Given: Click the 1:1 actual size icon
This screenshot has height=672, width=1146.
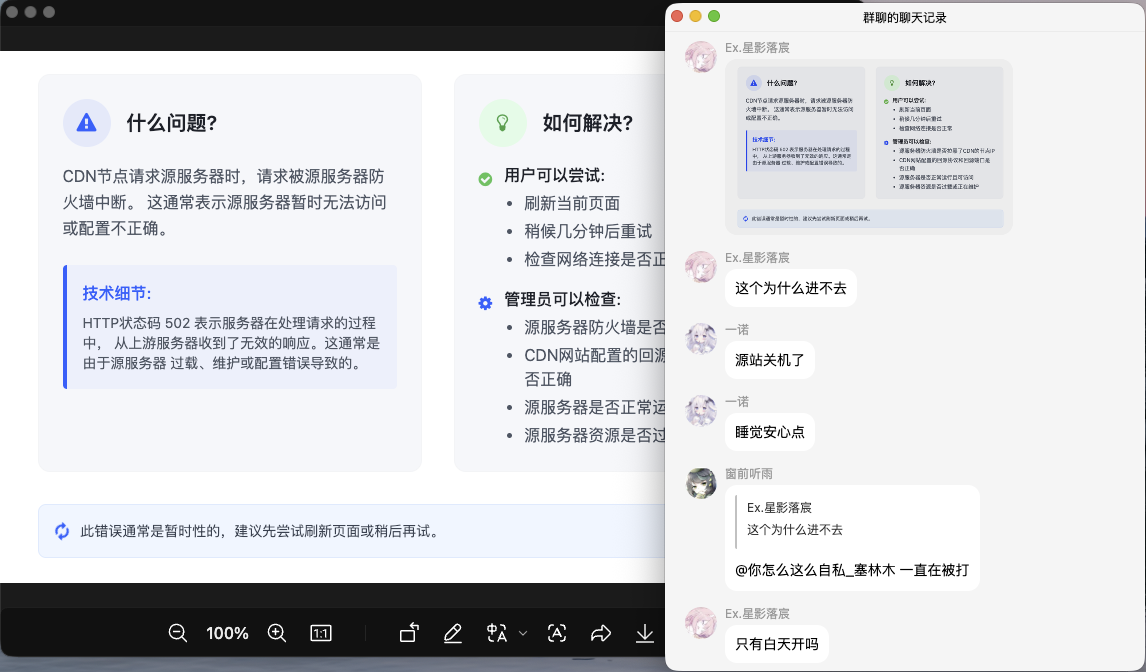Looking at the screenshot, I should click(x=321, y=633).
